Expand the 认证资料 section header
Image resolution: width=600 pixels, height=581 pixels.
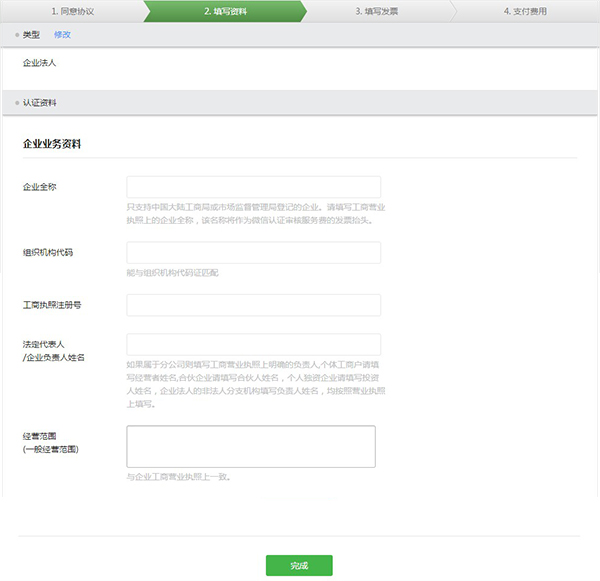click(x=39, y=103)
